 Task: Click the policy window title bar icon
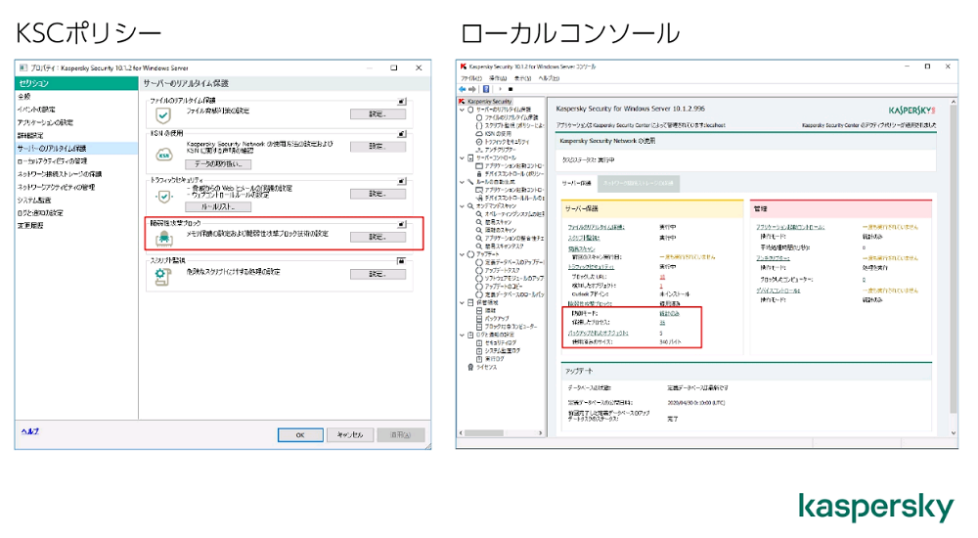(x=23, y=67)
